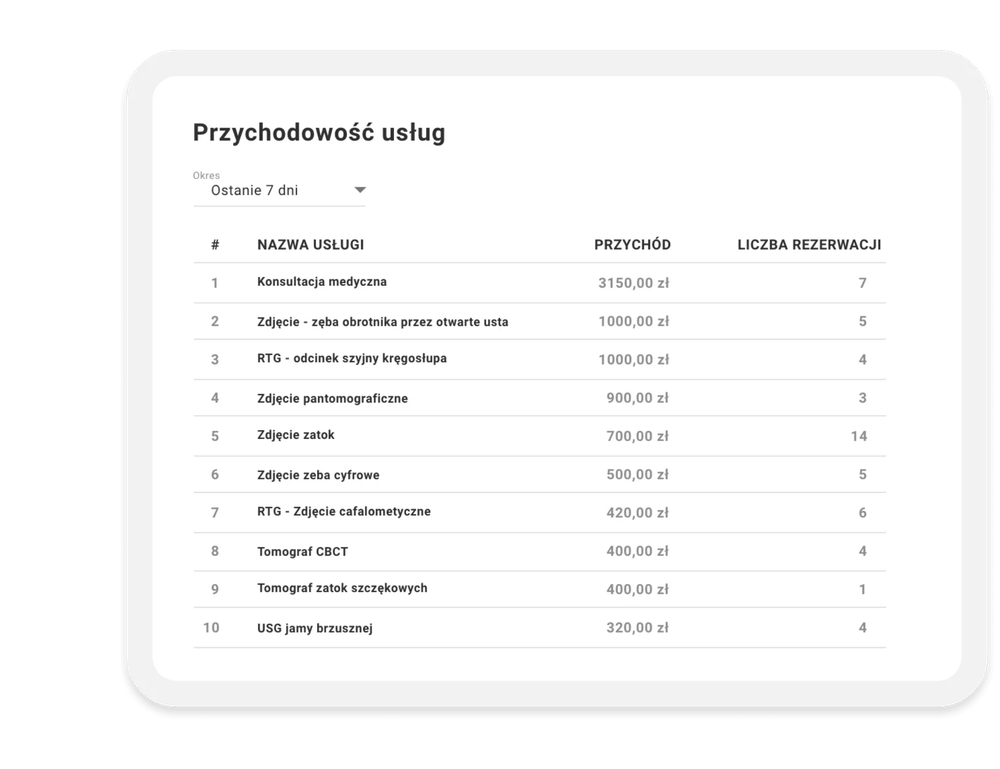Open RTG - Zdjęcie cafalometyczne row

(x=343, y=512)
